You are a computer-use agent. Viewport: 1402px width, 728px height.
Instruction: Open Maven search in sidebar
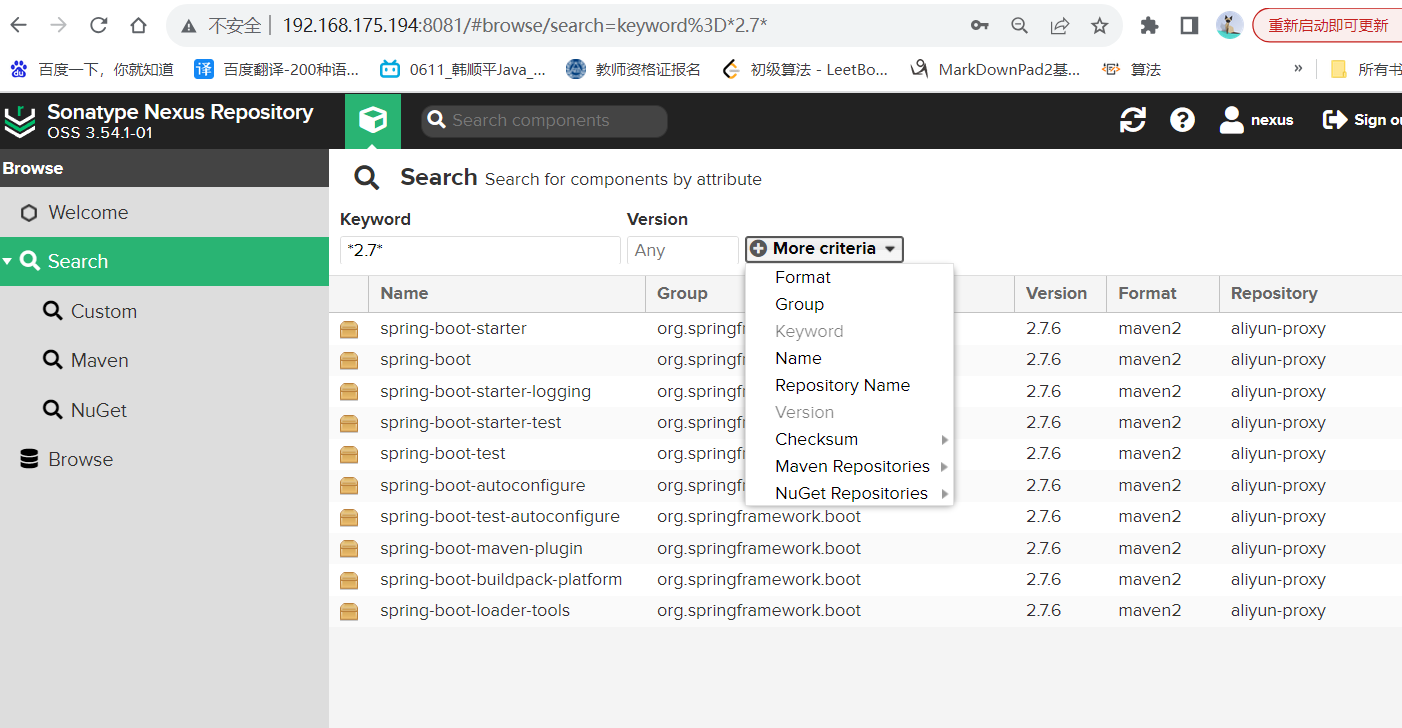(164, 361)
